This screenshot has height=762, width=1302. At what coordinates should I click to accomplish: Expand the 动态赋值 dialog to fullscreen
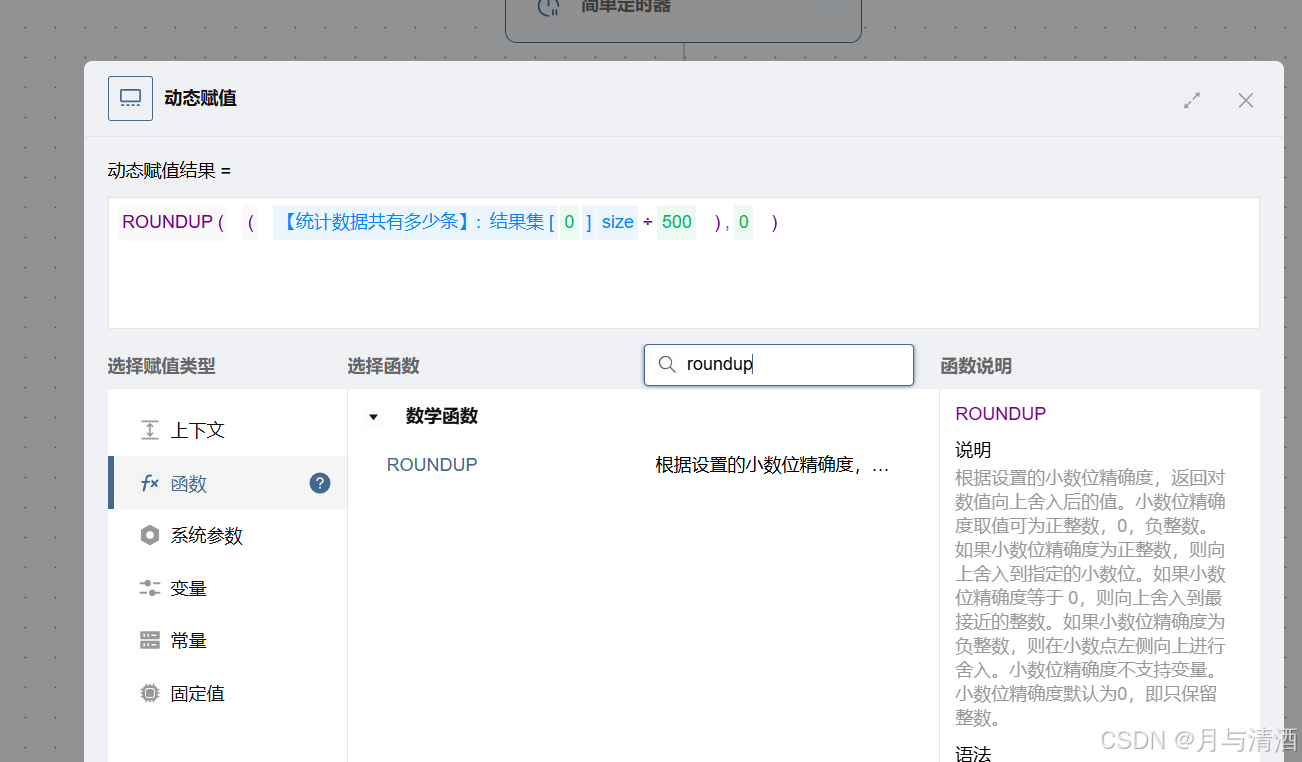[1192, 100]
